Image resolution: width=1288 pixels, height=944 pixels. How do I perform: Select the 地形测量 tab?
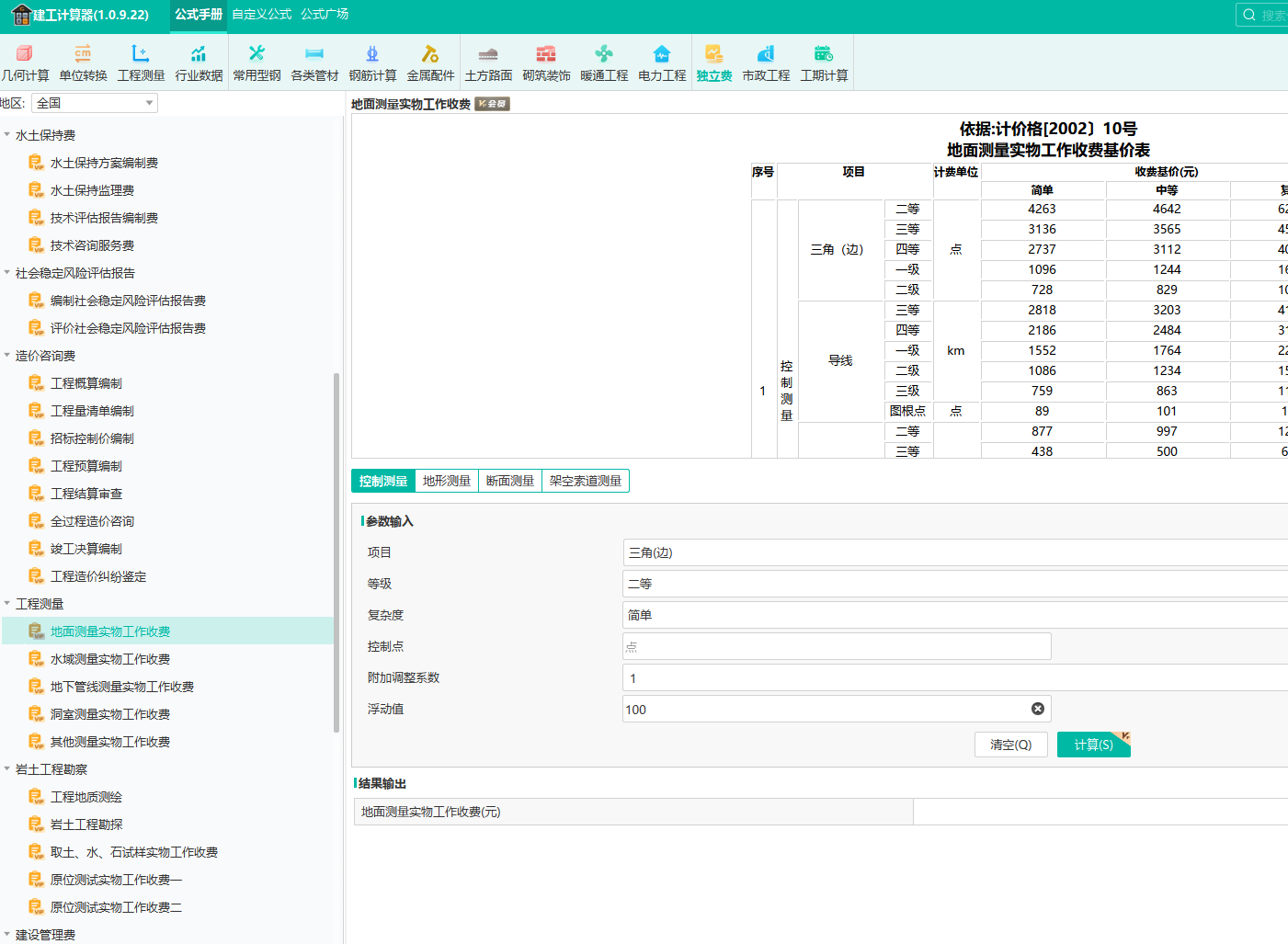click(x=447, y=481)
